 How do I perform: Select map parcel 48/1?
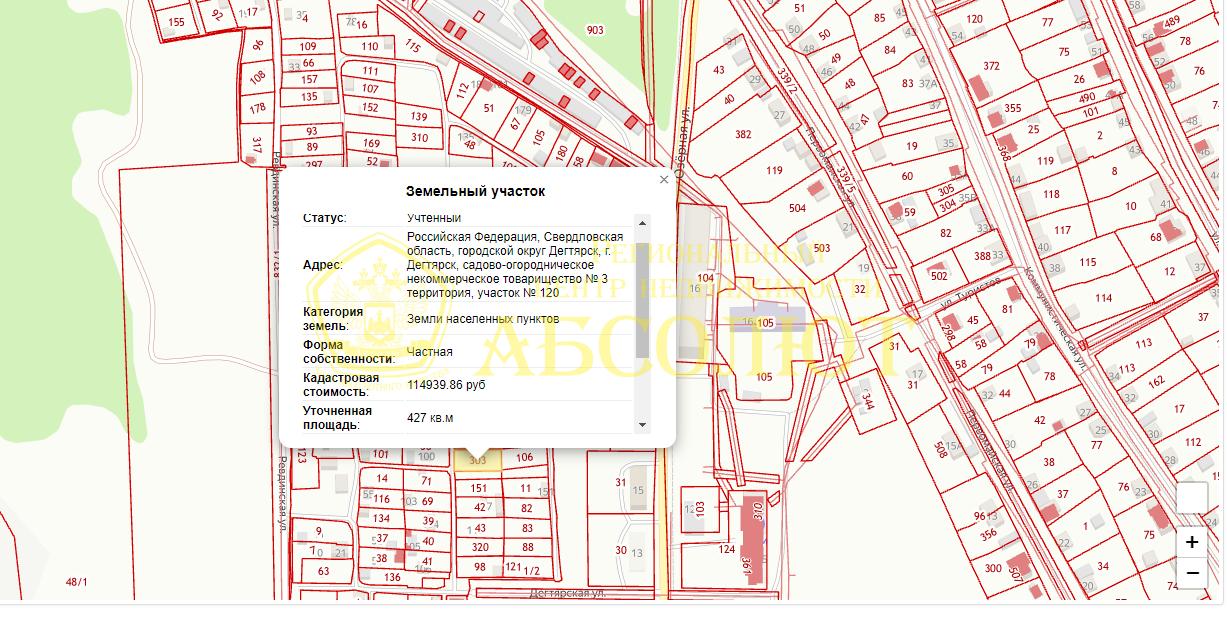tap(76, 582)
